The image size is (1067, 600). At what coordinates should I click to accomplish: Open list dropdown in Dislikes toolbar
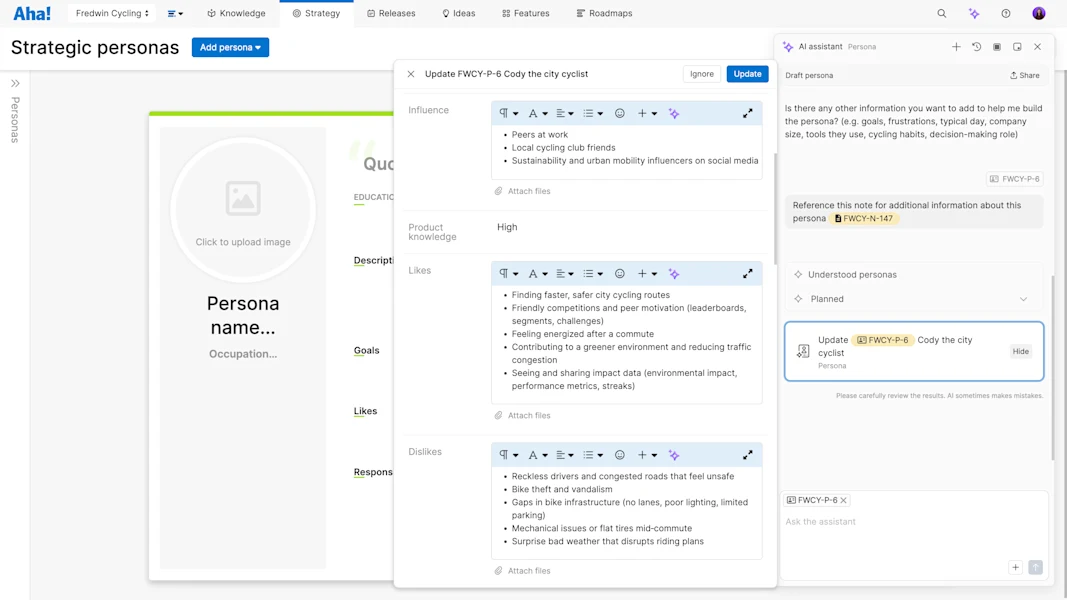593,455
